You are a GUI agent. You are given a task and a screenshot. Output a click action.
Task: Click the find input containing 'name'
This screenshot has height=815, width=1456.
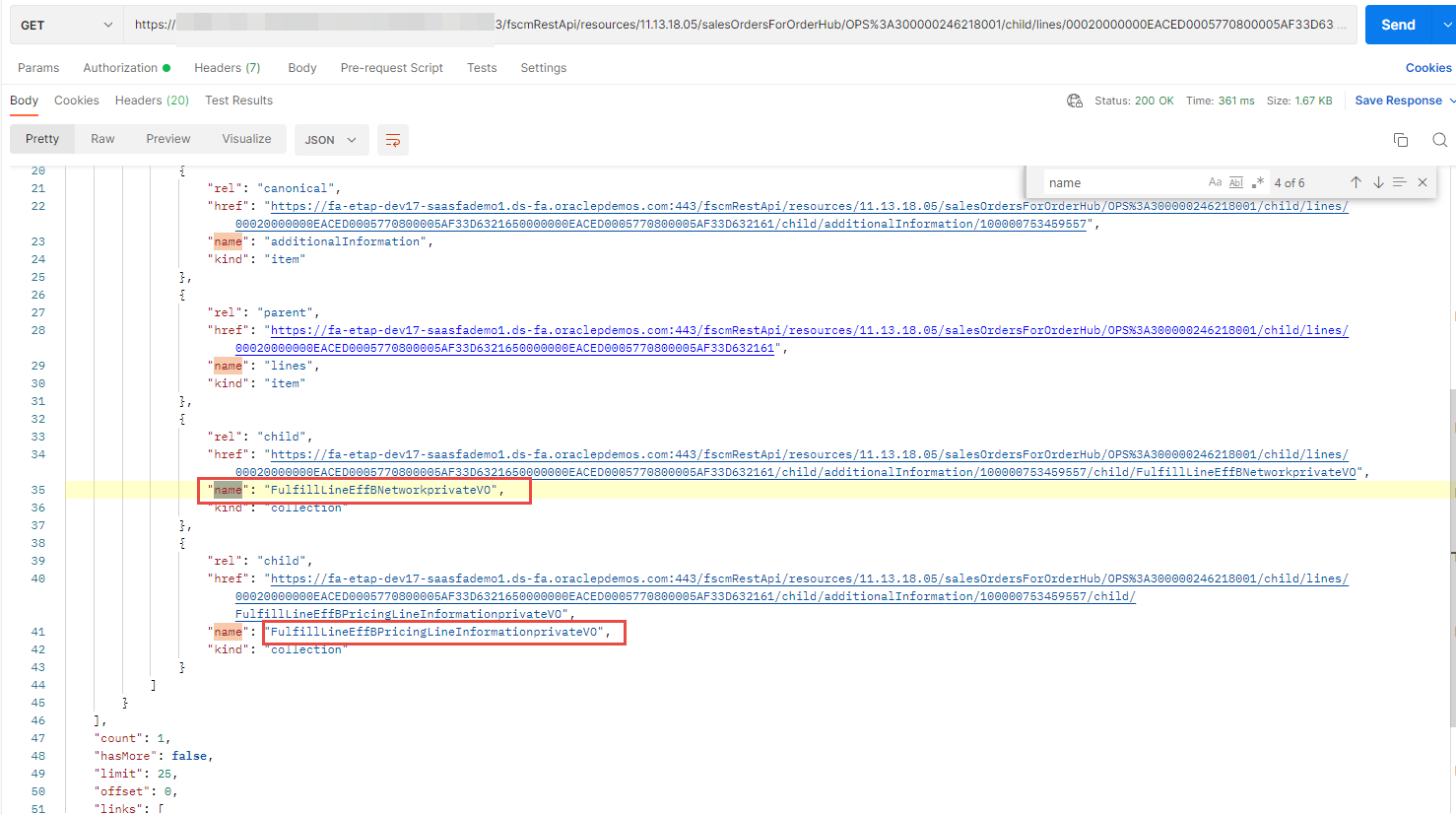pyautogui.click(x=1123, y=182)
